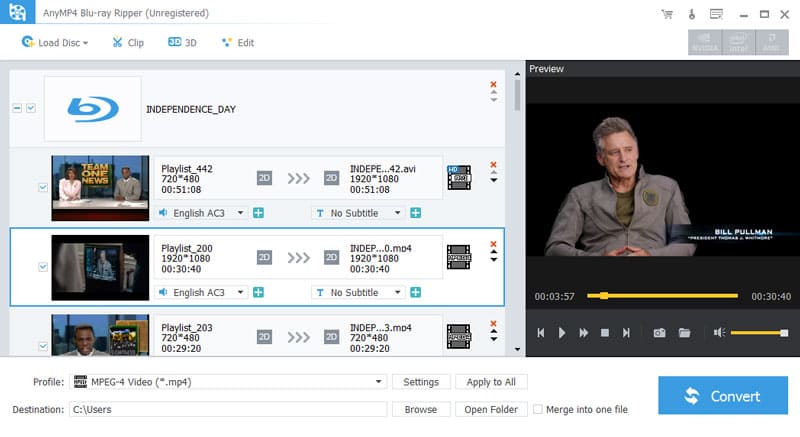
Task: Jump to previous chapter in preview
Action: click(x=541, y=333)
